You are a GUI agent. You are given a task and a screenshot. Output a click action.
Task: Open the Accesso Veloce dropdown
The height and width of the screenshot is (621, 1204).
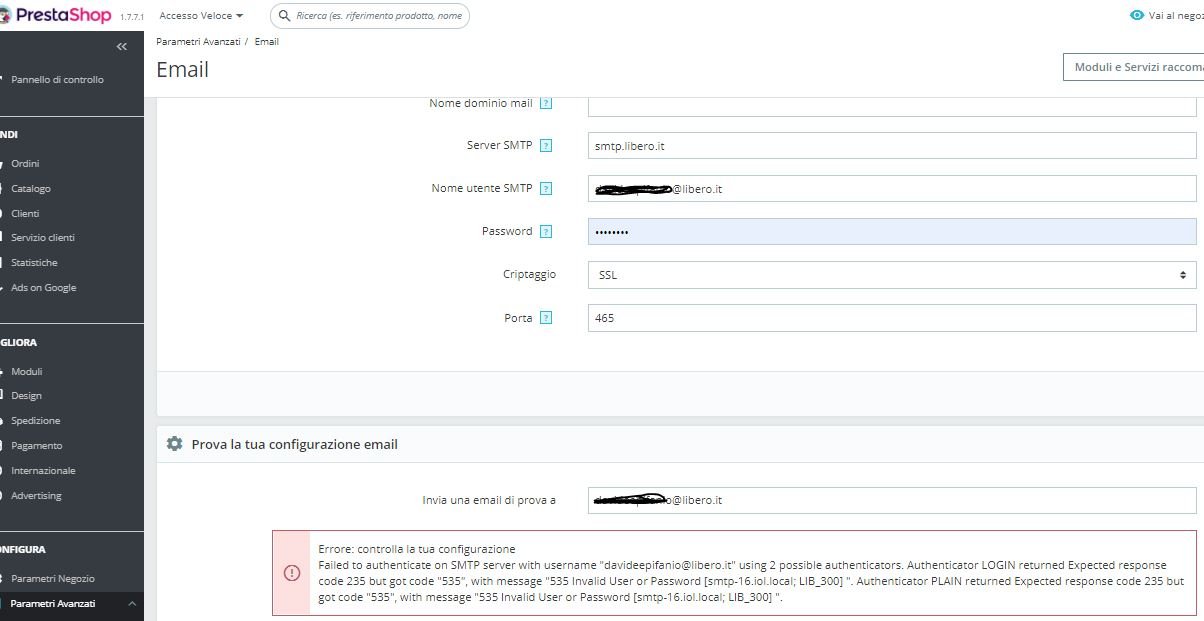coord(201,15)
